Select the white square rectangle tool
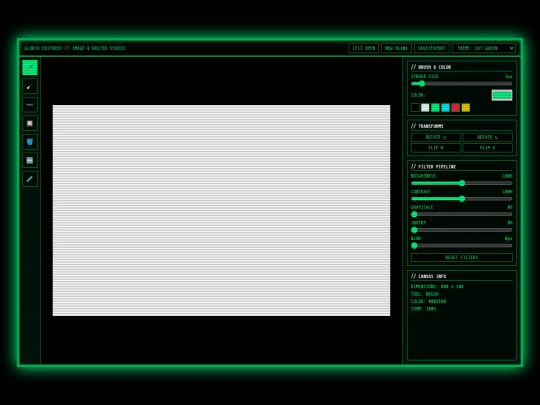 pos(30,123)
